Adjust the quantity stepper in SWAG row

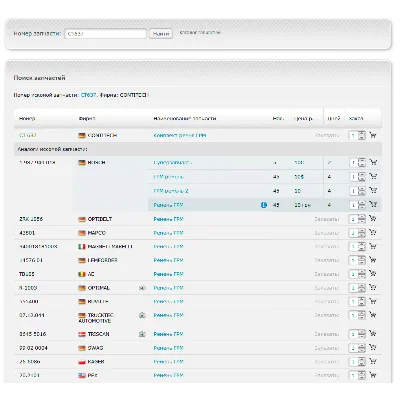click(362, 348)
